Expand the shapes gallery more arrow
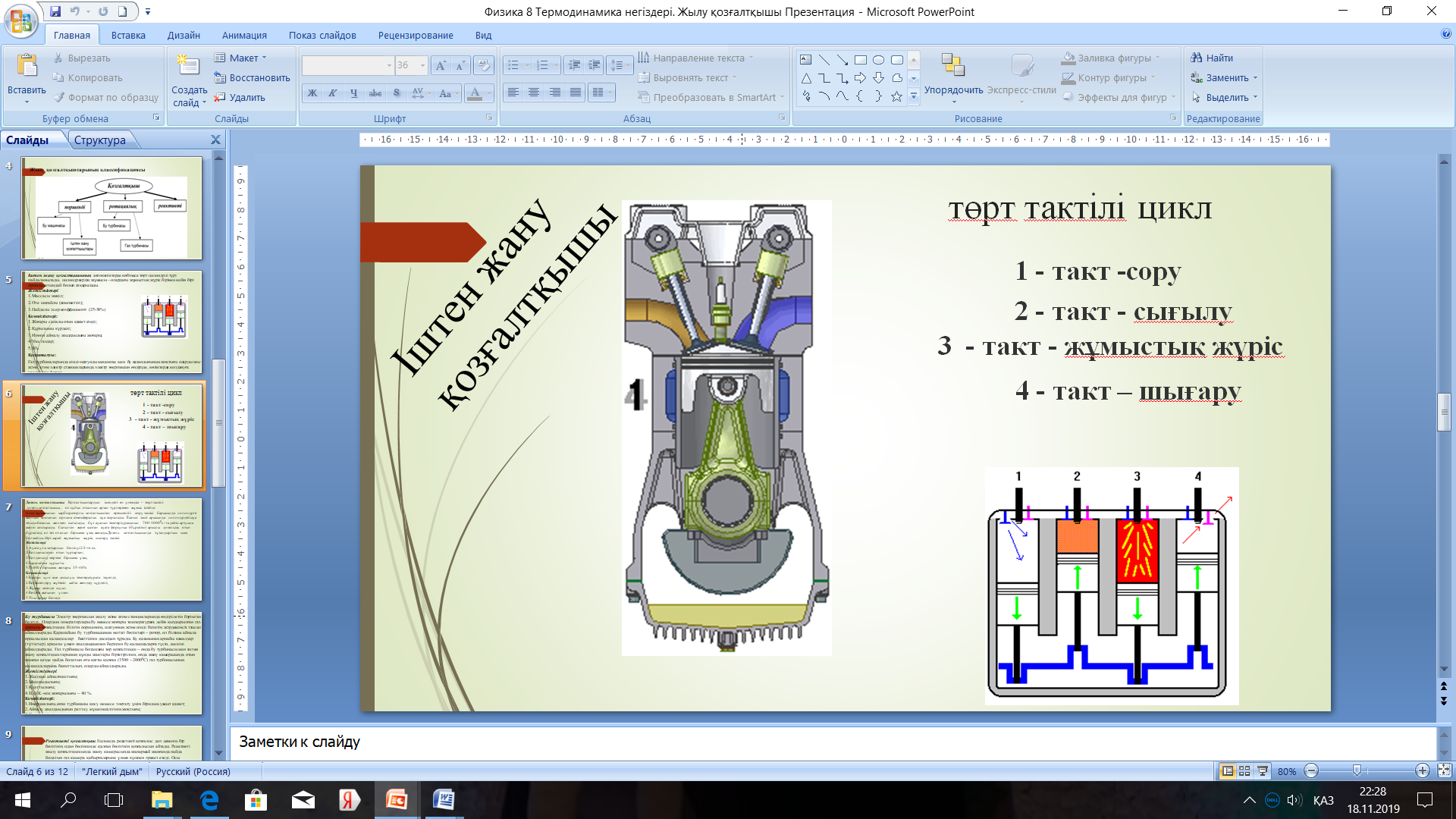Viewport: 1456px width, 819px height. pyautogui.click(x=914, y=96)
